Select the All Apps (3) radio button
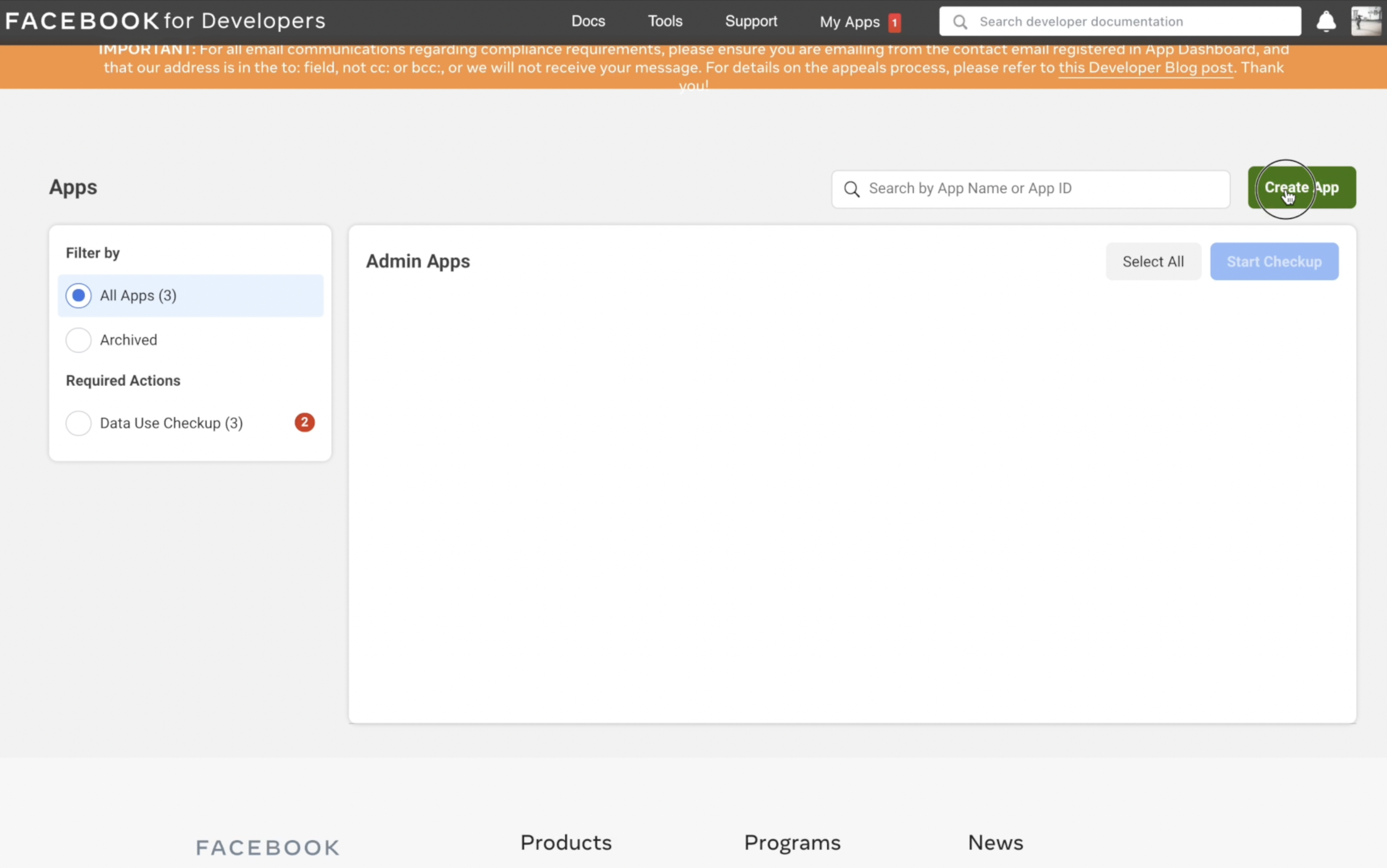This screenshot has height=868, width=1387. 78,295
